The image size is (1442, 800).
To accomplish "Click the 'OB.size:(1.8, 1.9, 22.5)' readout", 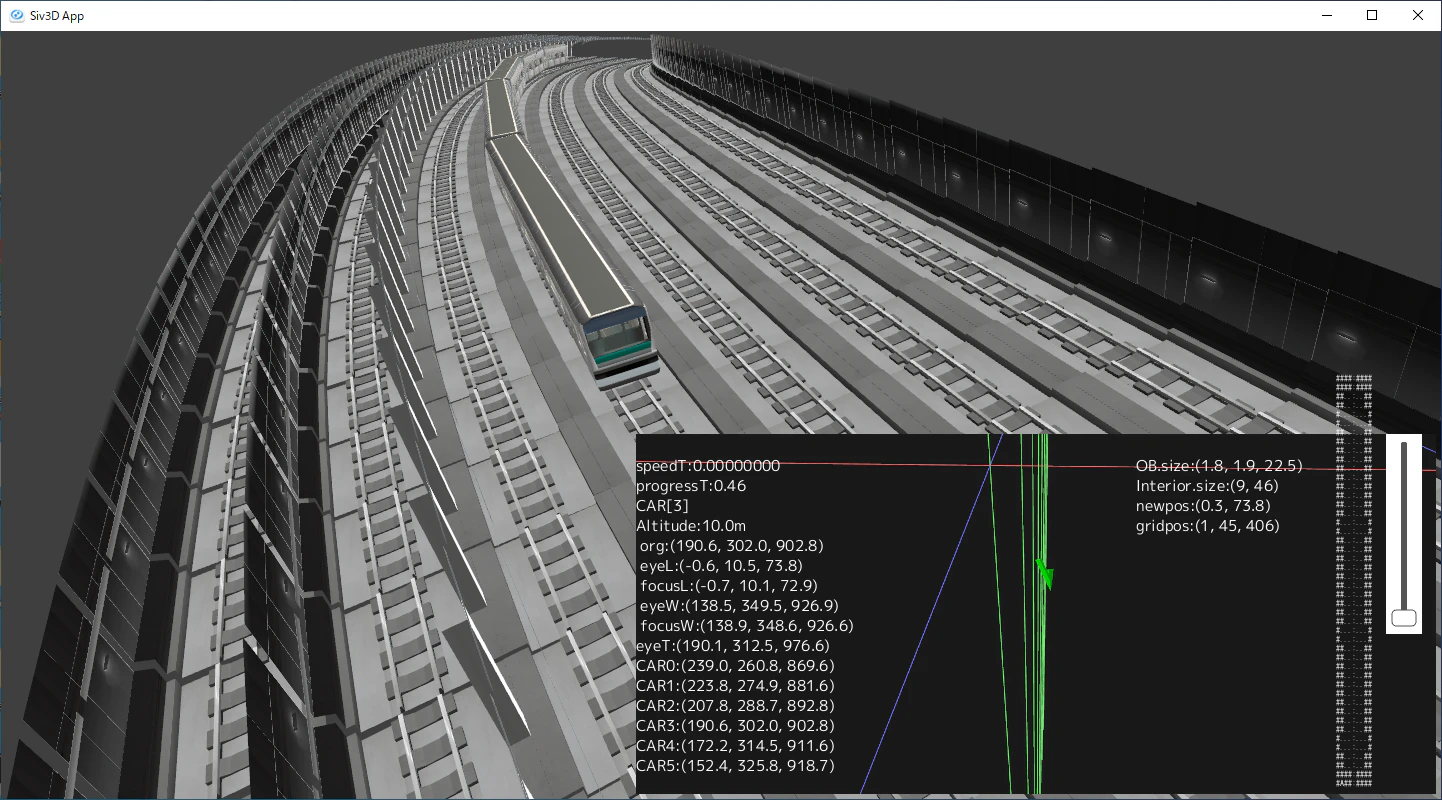I will 1219,466.
